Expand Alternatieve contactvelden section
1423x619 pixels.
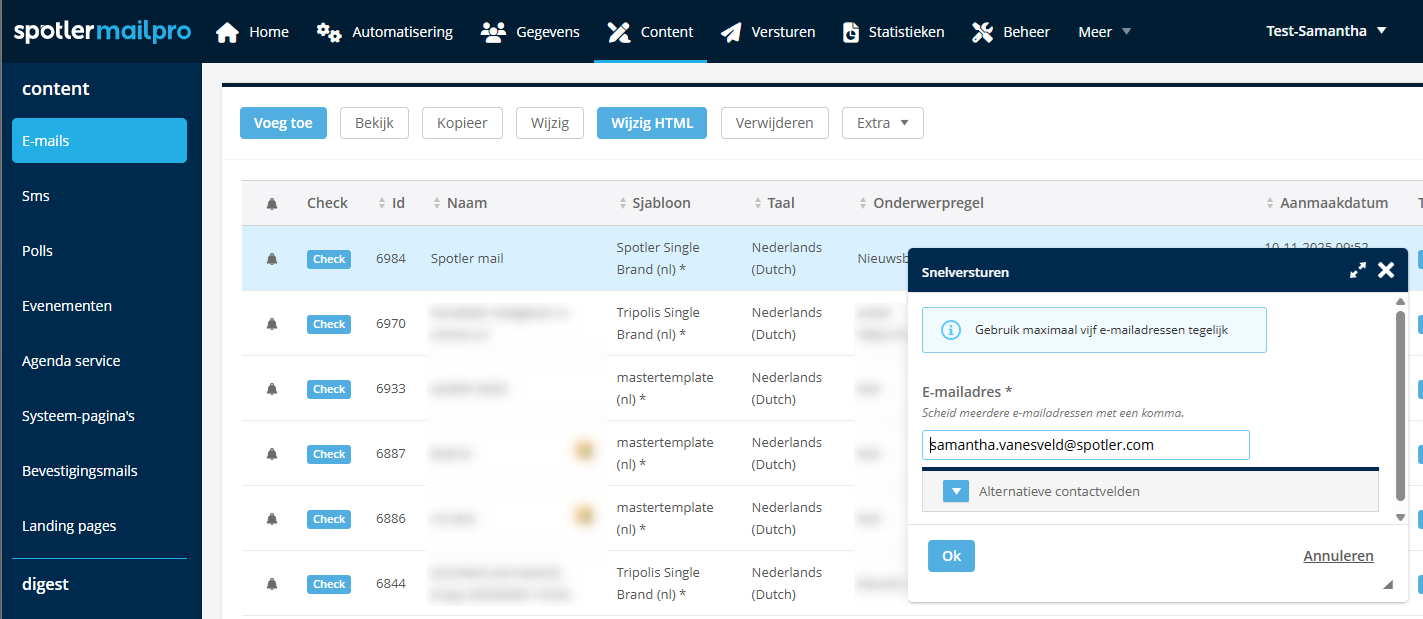[x=956, y=491]
